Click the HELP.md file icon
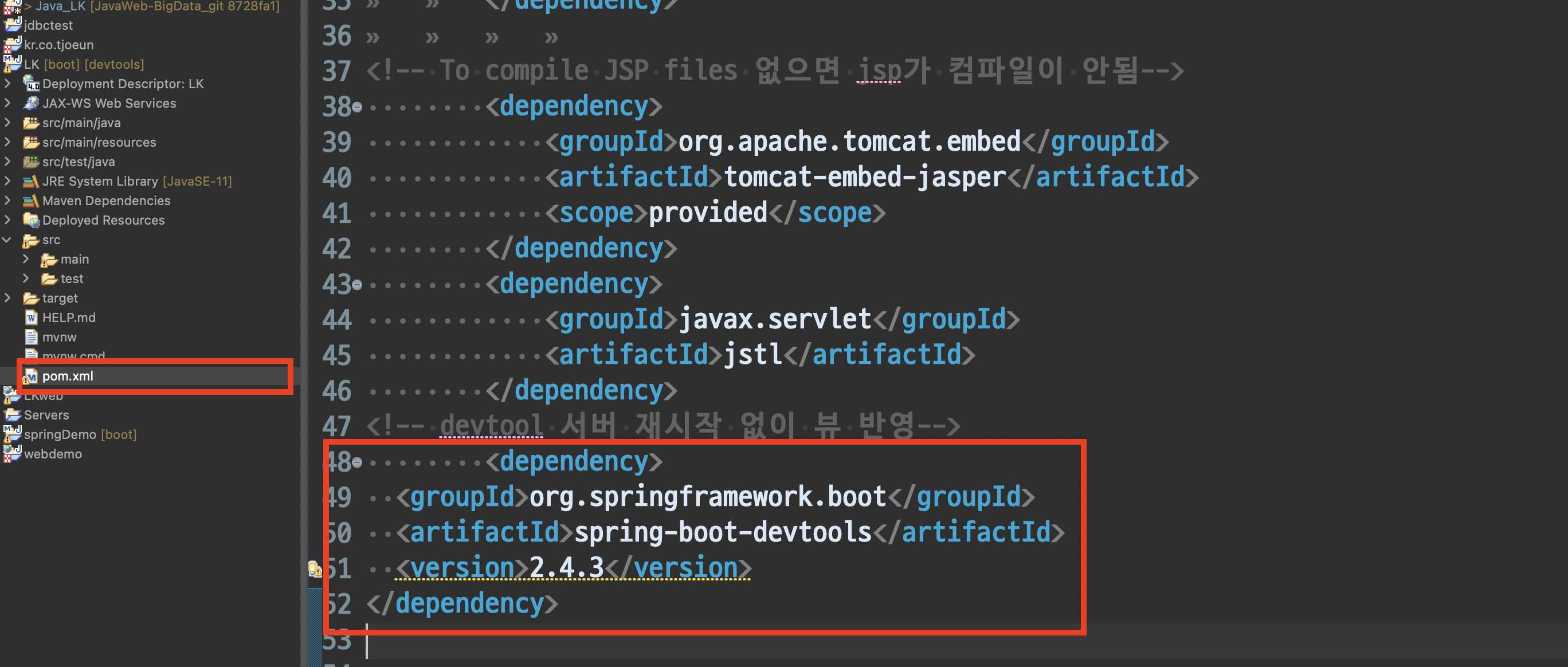Viewport: 1568px width, 667px height. 32,317
